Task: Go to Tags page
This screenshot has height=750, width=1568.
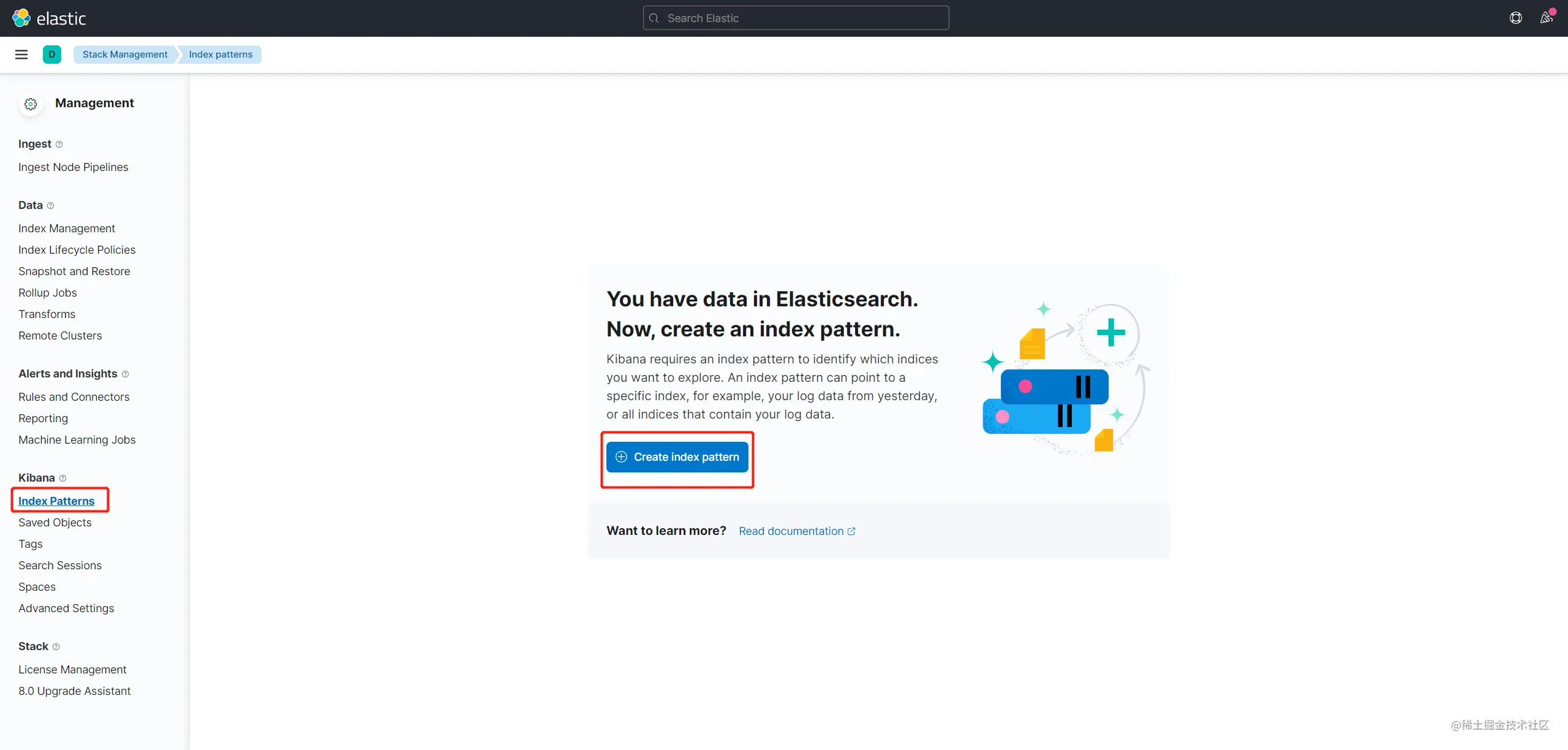Action: [x=31, y=544]
